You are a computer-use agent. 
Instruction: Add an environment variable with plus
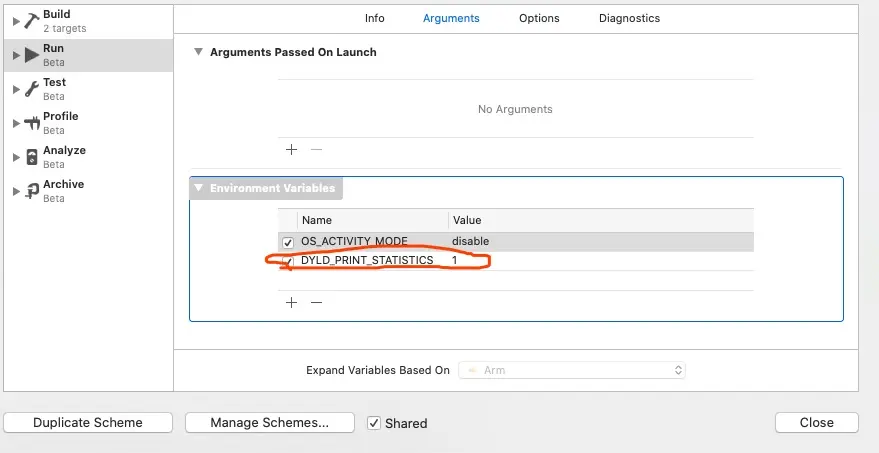coord(292,302)
